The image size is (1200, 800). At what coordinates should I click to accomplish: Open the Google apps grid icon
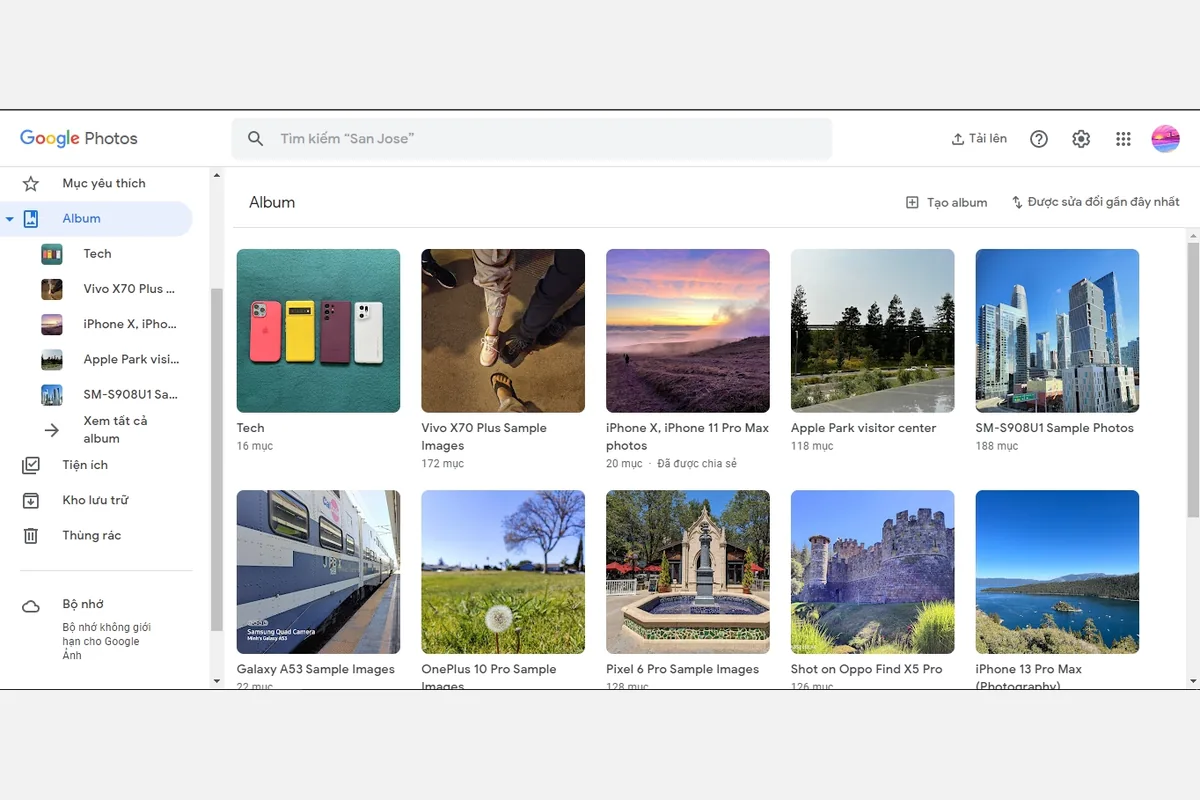tap(1123, 139)
